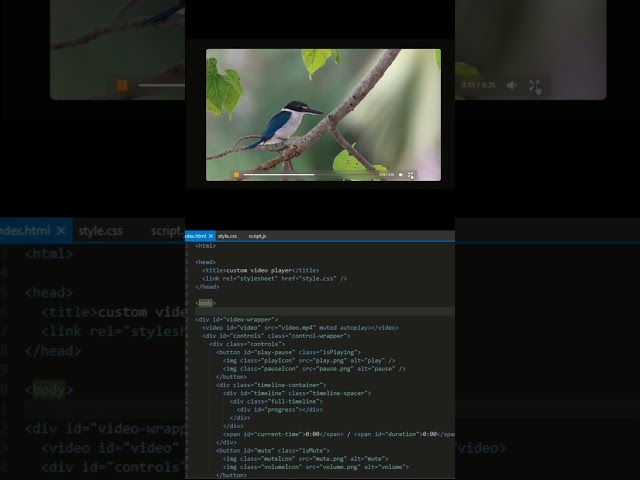Click the button id="play-pause" line
Viewport: 640px width, 480px height.
[x=289, y=352]
